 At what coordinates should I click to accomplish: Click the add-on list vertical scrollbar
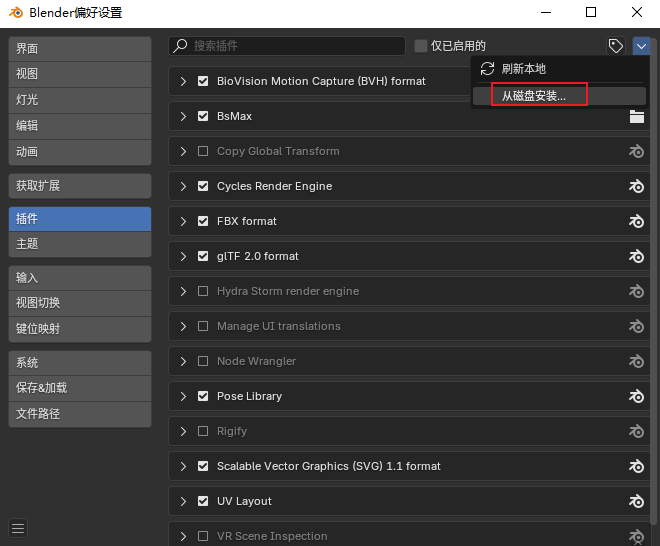[x=653, y=281]
